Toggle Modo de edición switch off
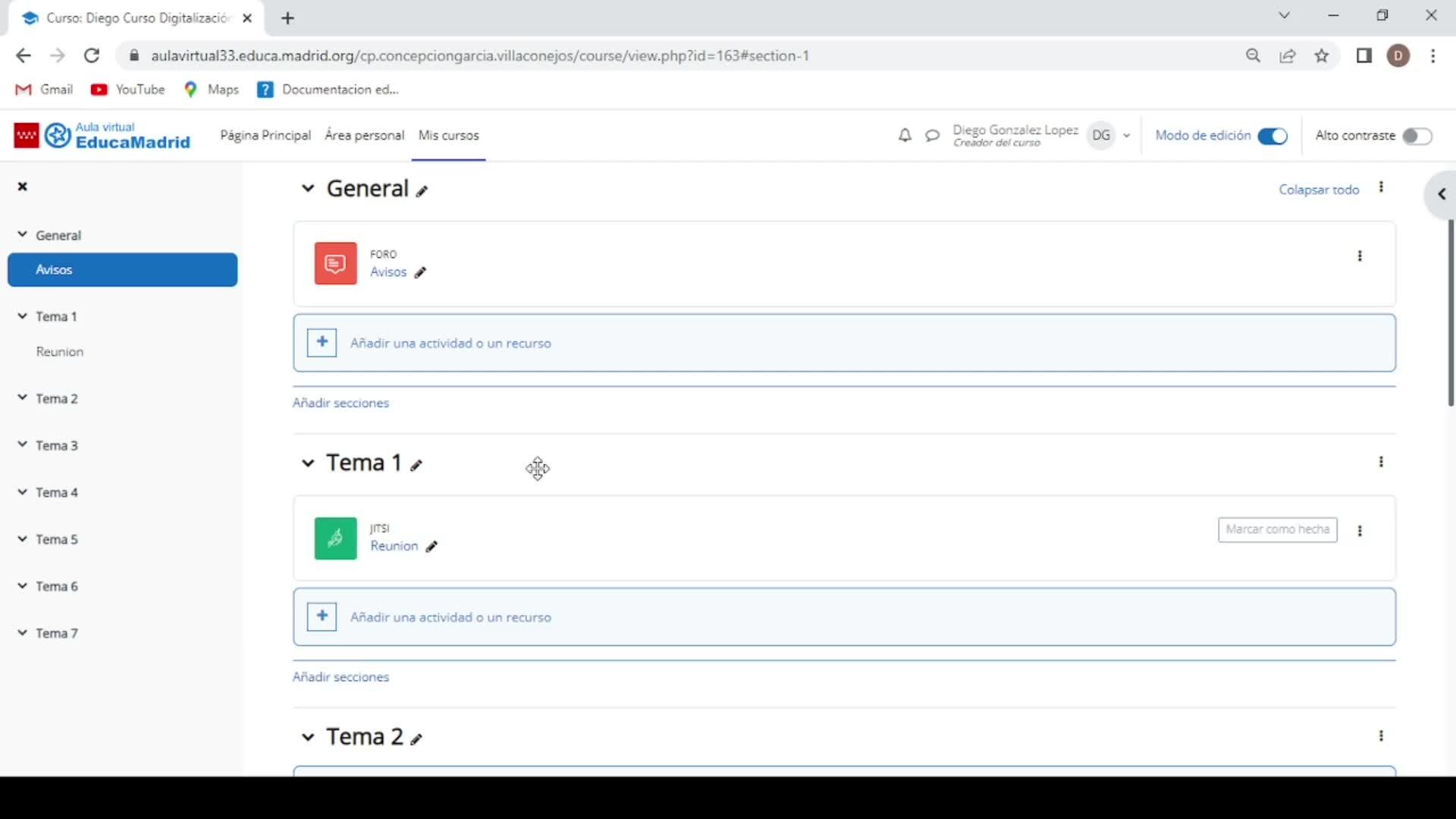1456x819 pixels. pyautogui.click(x=1272, y=136)
